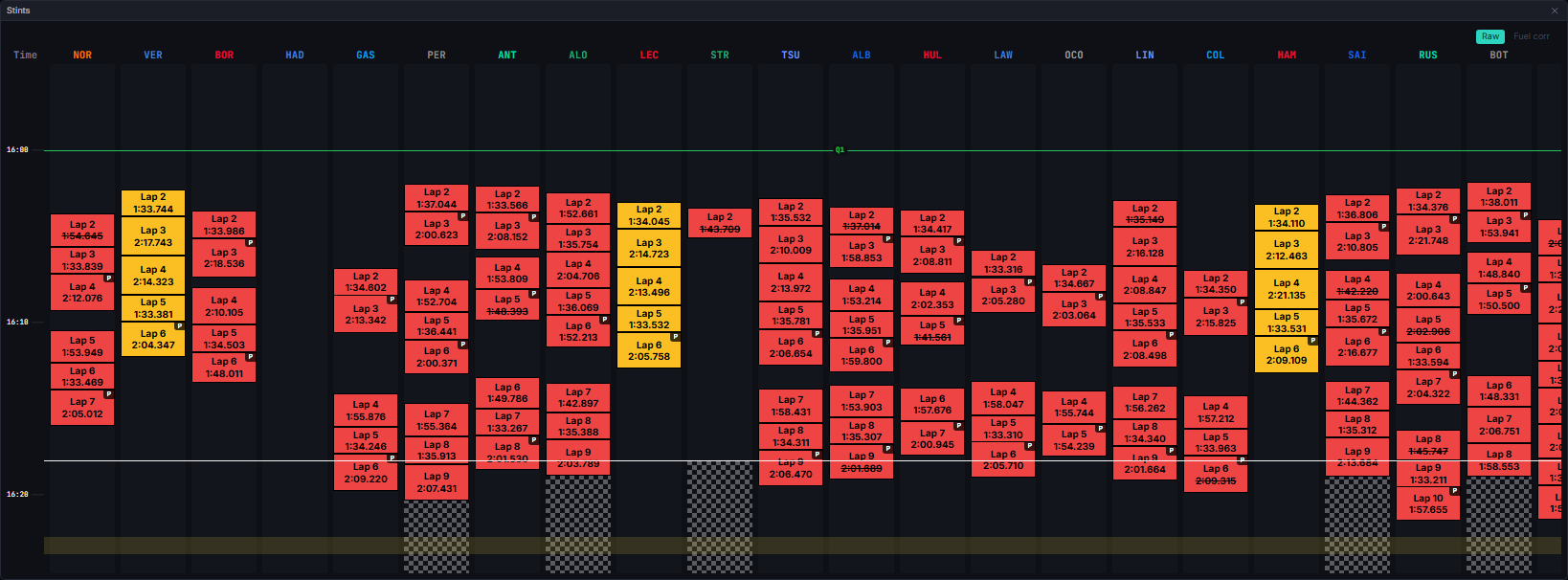Viewport: 1568px width, 580px height.
Task: Open ALO Lap 7 cell 1:42.897
Action: 578,397
